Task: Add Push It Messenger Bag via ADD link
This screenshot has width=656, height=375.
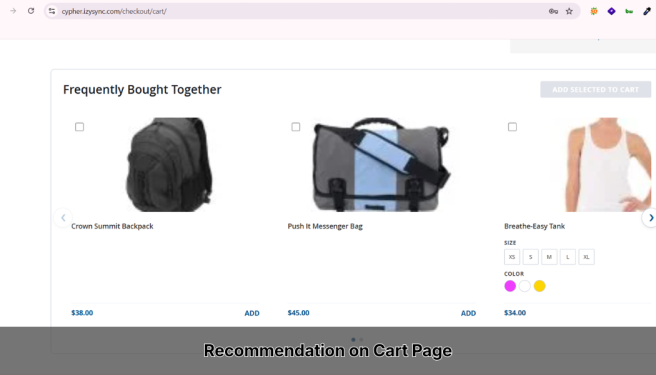Action: pyautogui.click(x=468, y=313)
